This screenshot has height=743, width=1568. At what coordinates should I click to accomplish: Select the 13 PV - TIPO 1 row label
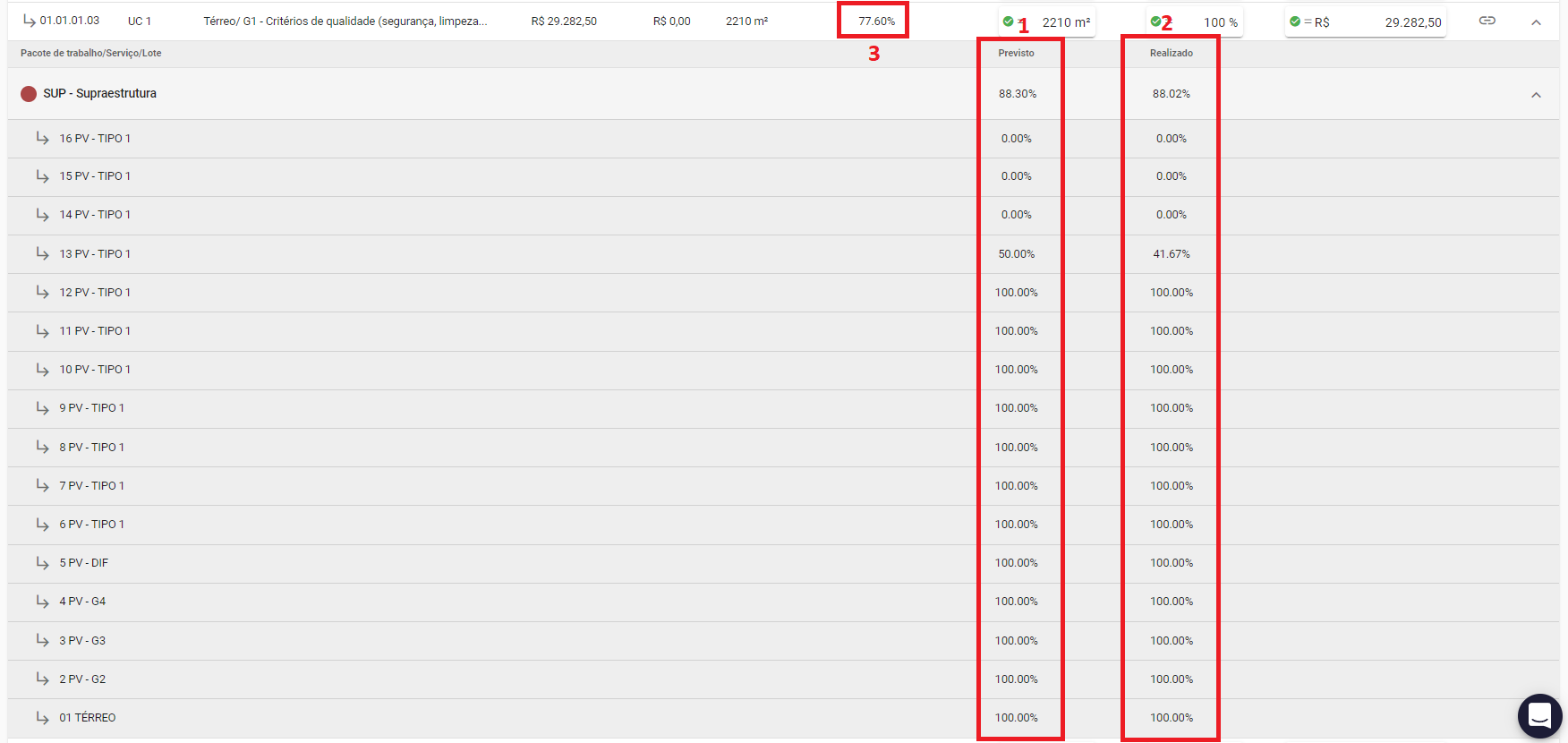(x=95, y=253)
